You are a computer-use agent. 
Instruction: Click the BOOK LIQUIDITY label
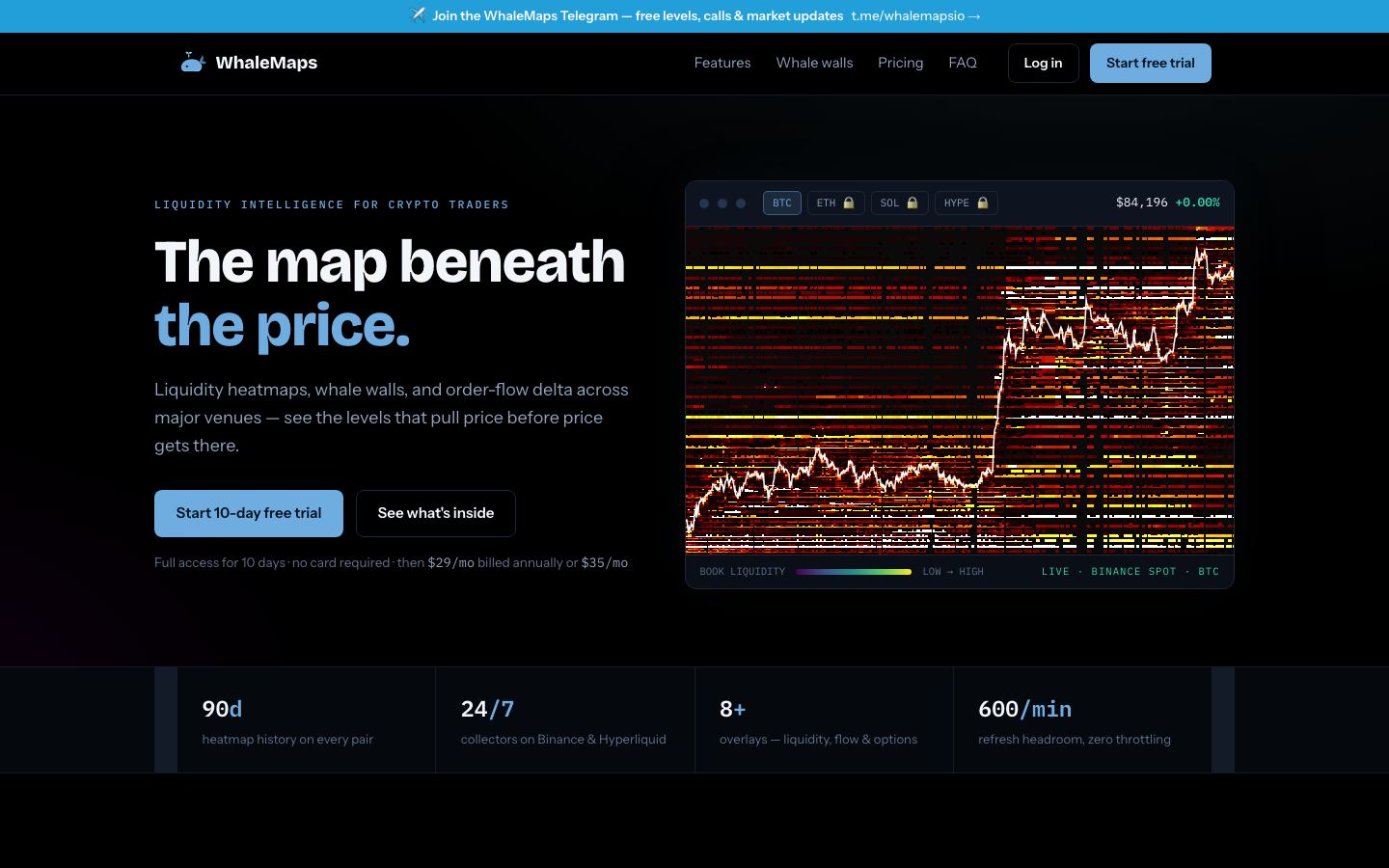tap(743, 572)
